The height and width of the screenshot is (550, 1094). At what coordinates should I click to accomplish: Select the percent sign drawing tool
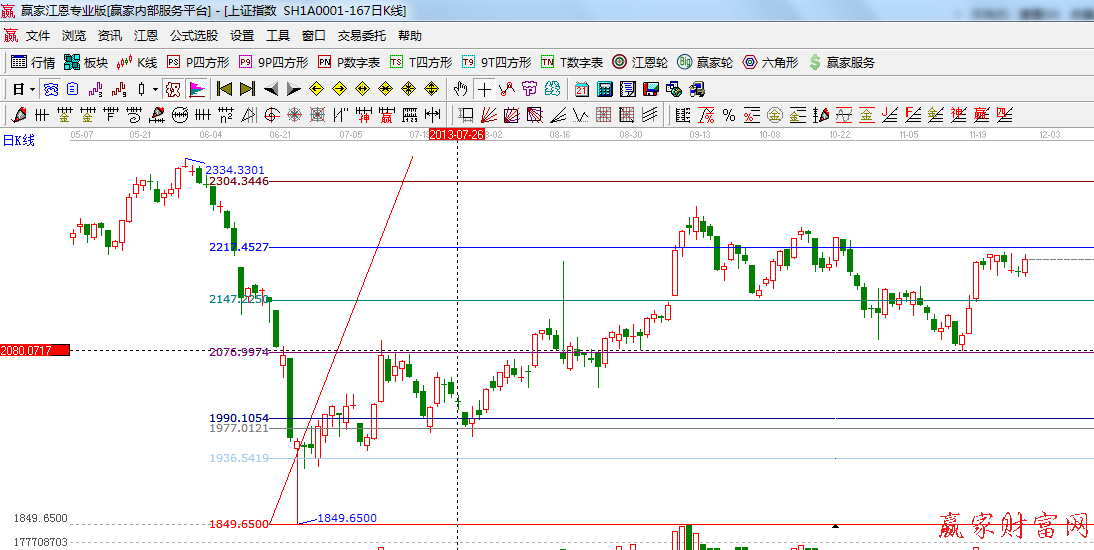[728, 114]
